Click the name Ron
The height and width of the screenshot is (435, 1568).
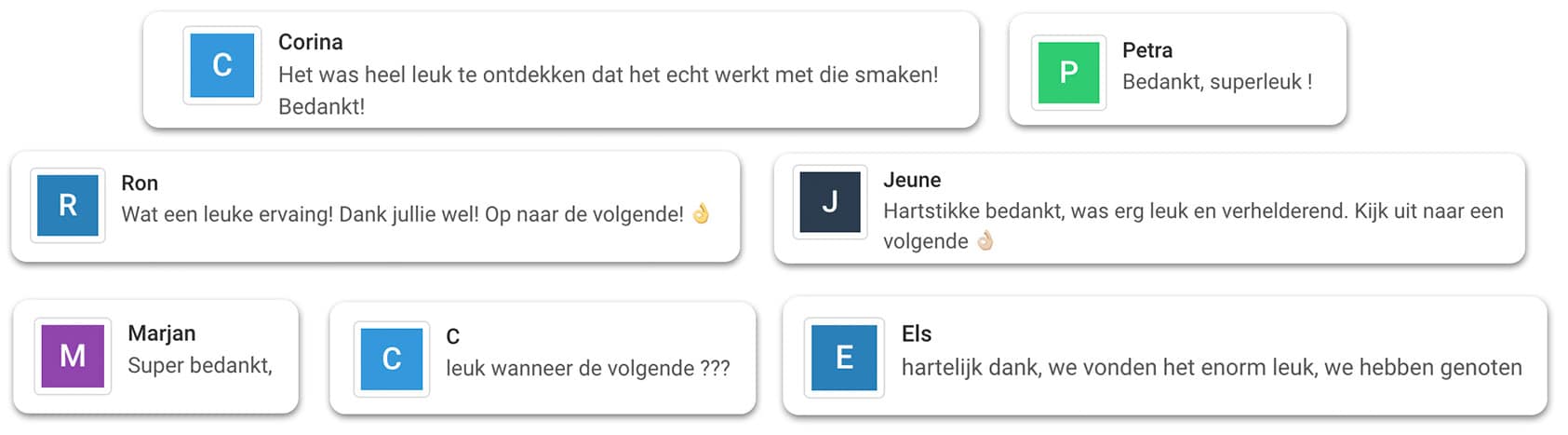pyautogui.click(x=140, y=183)
